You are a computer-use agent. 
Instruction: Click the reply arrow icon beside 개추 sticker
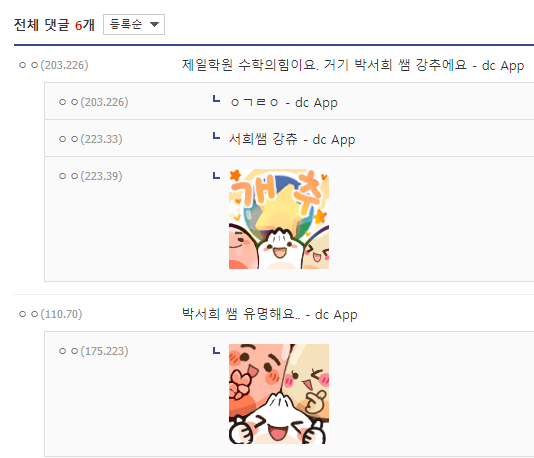(x=216, y=175)
